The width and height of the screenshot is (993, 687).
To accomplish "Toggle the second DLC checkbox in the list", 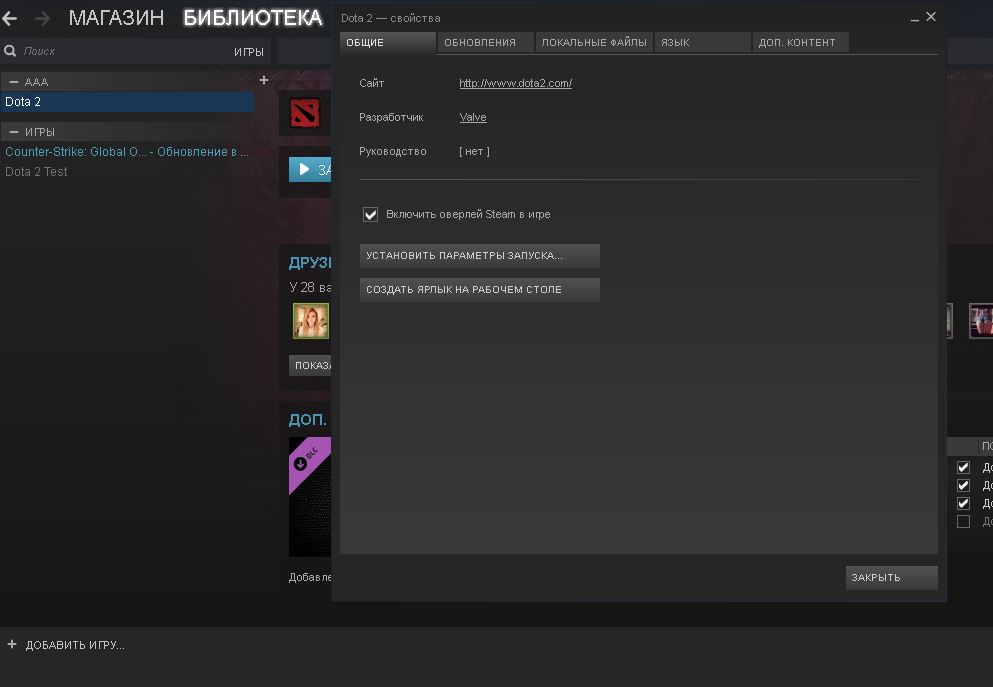I will pyautogui.click(x=963, y=485).
